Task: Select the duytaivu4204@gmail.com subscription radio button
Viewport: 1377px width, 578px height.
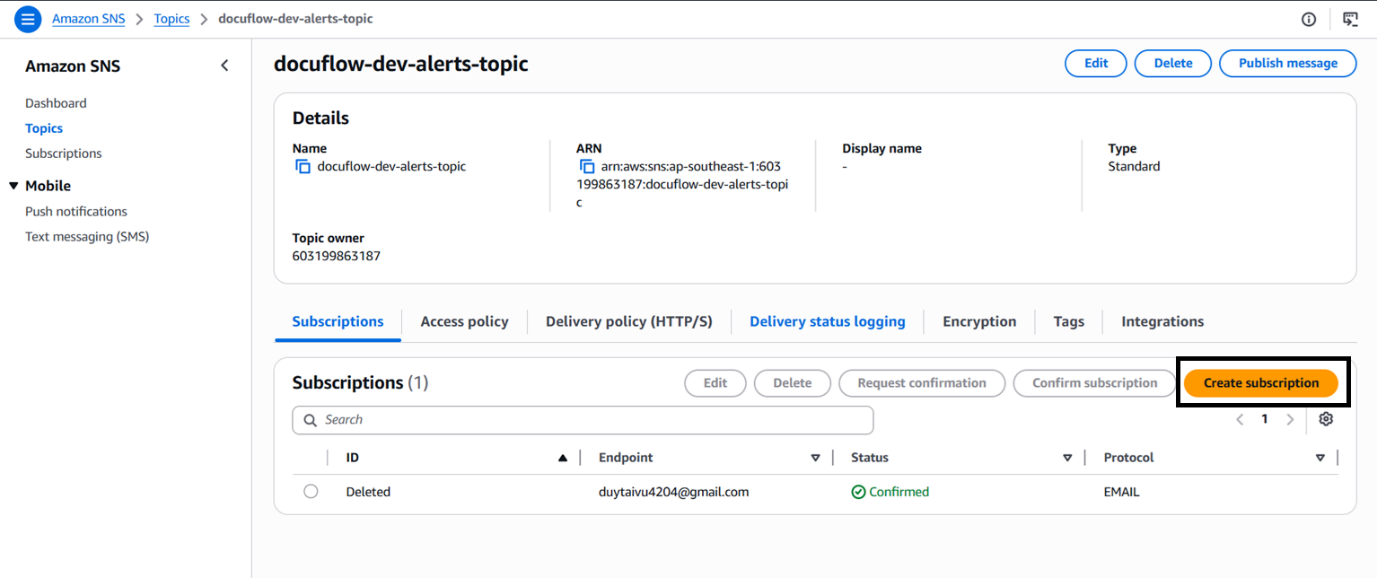Action: tap(311, 492)
